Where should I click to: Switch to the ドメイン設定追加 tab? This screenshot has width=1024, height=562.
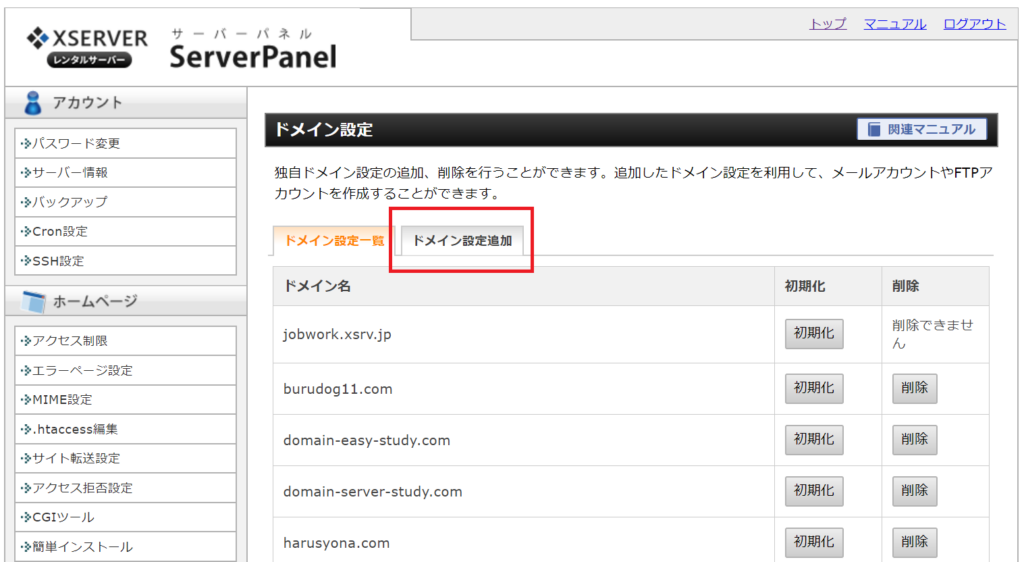tap(462, 241)
